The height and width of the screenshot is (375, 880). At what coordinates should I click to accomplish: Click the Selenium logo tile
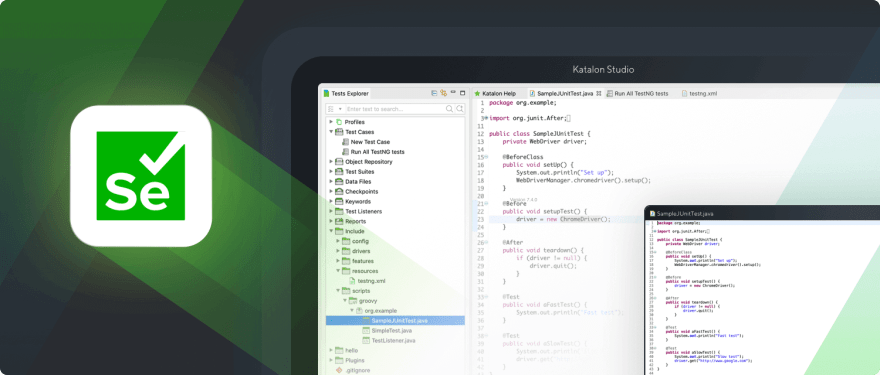pyautogui.click(x=141, y=176)
